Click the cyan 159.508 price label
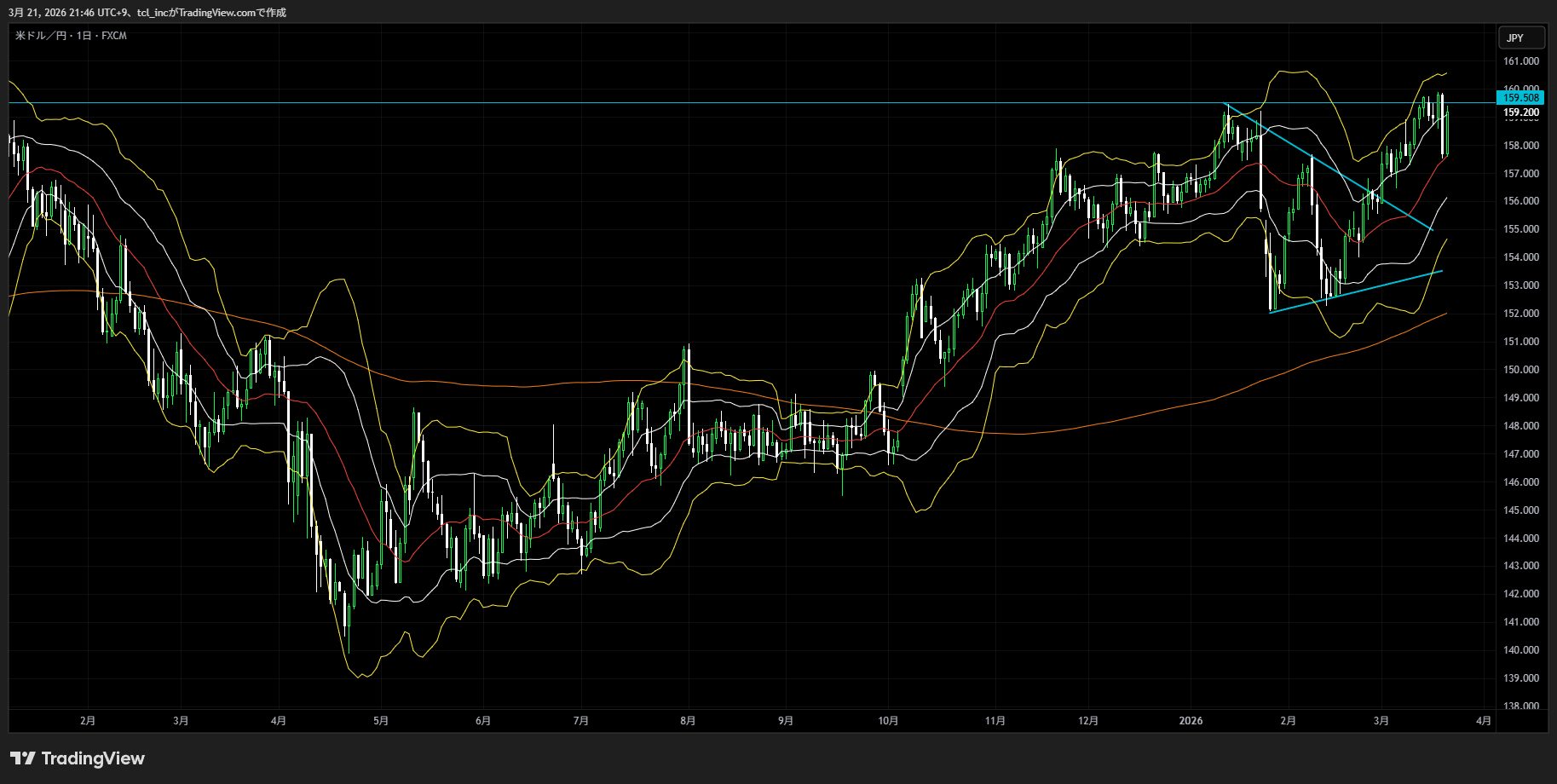Image resolution: width=1557 pixels, height=784 pixels. tap(1520, 98)
